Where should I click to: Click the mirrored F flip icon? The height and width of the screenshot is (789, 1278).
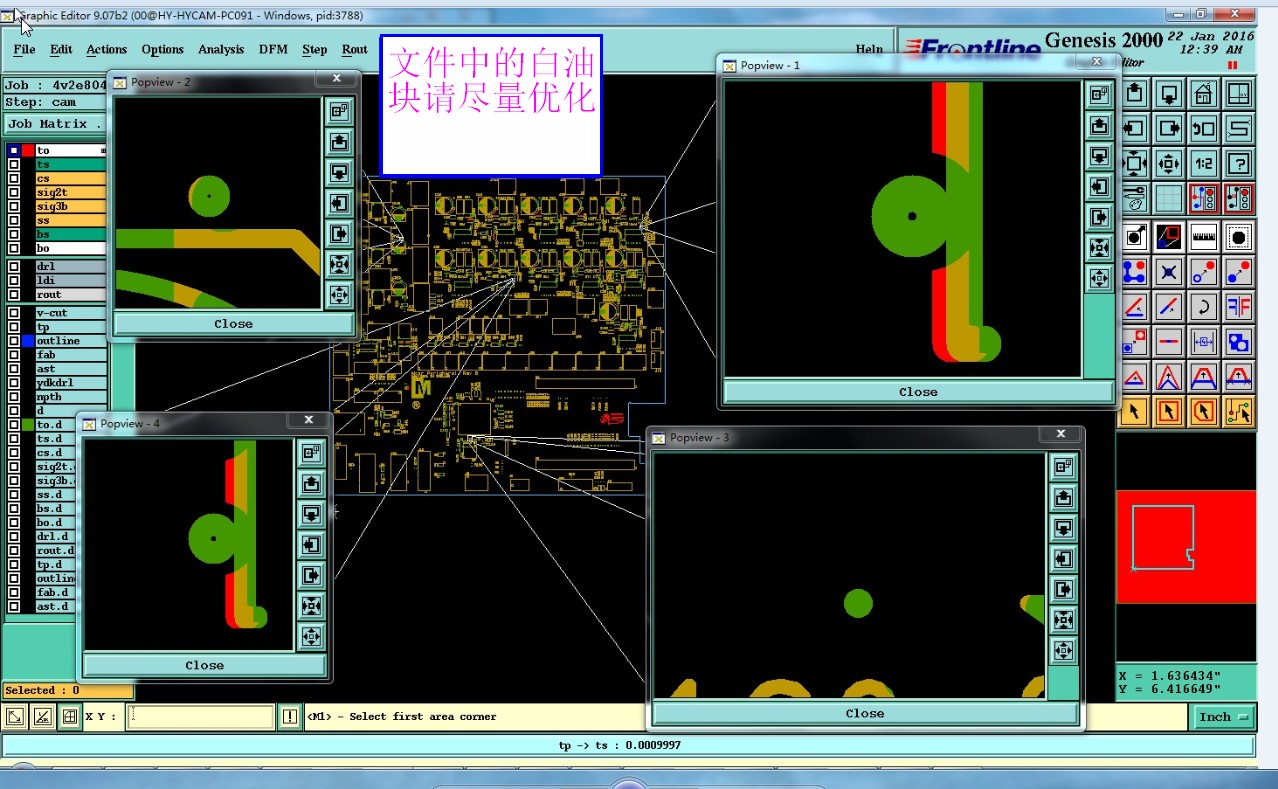coord(1239,306)
